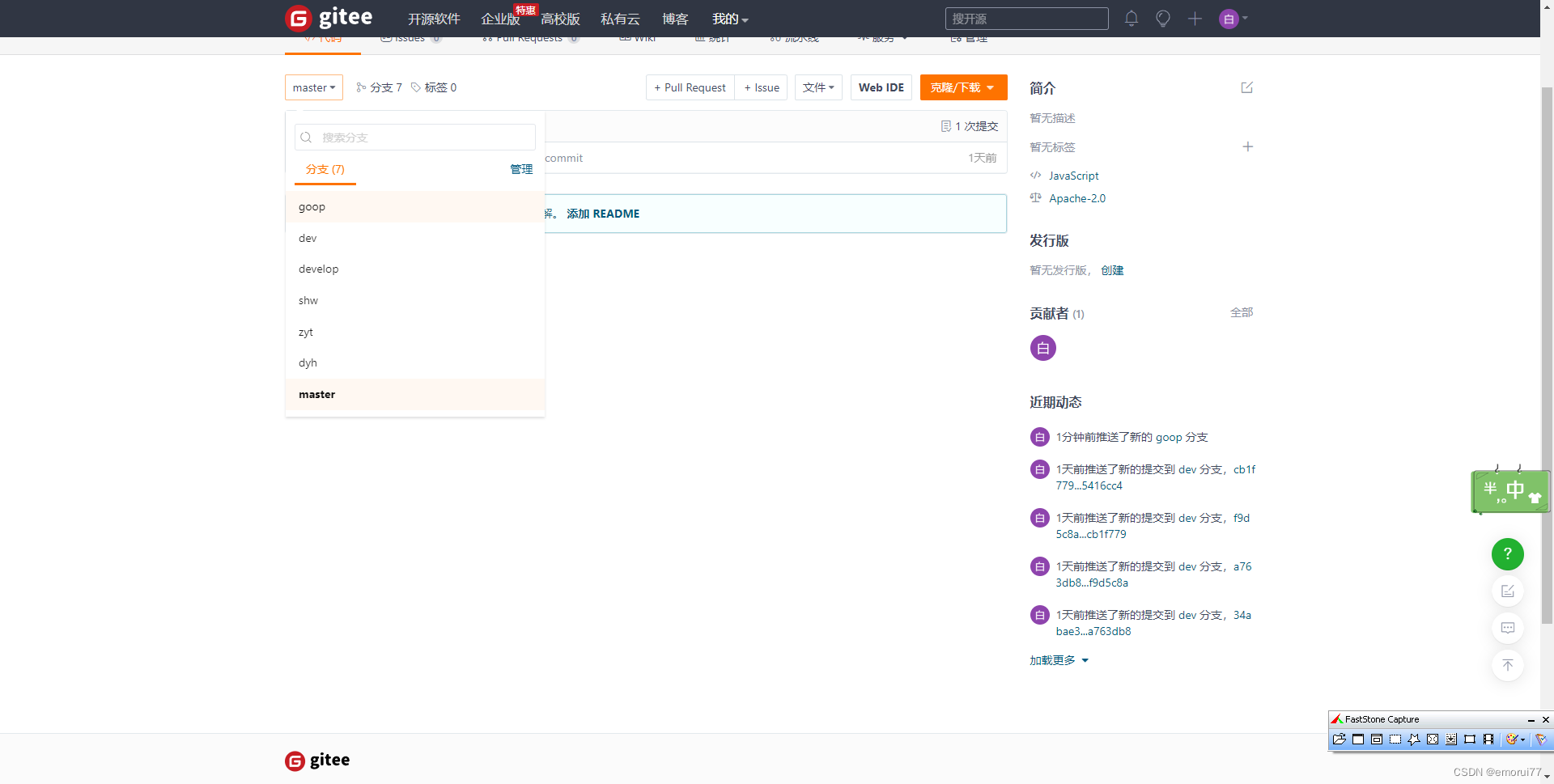The image size is (1554, 784).
Task: Select FastStone Capture Full Screen tool
Action: pos(1433,740)
